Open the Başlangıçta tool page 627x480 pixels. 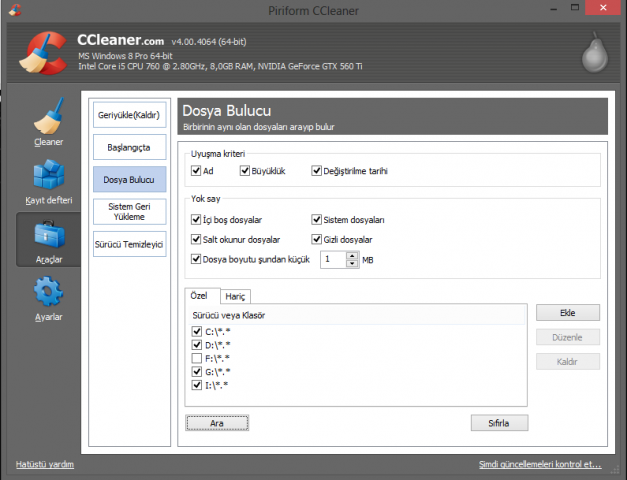[x=129, y=147]
